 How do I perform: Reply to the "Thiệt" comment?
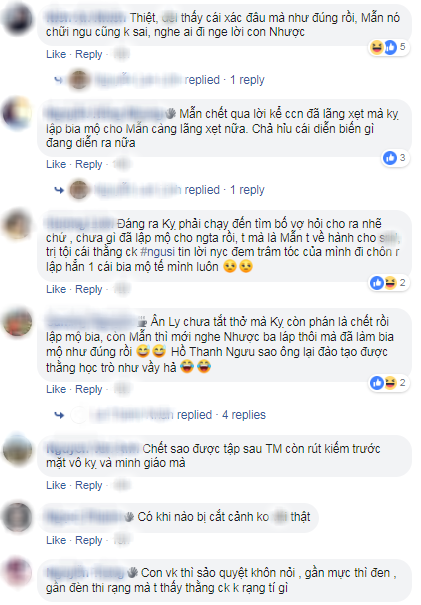(88, 54)
